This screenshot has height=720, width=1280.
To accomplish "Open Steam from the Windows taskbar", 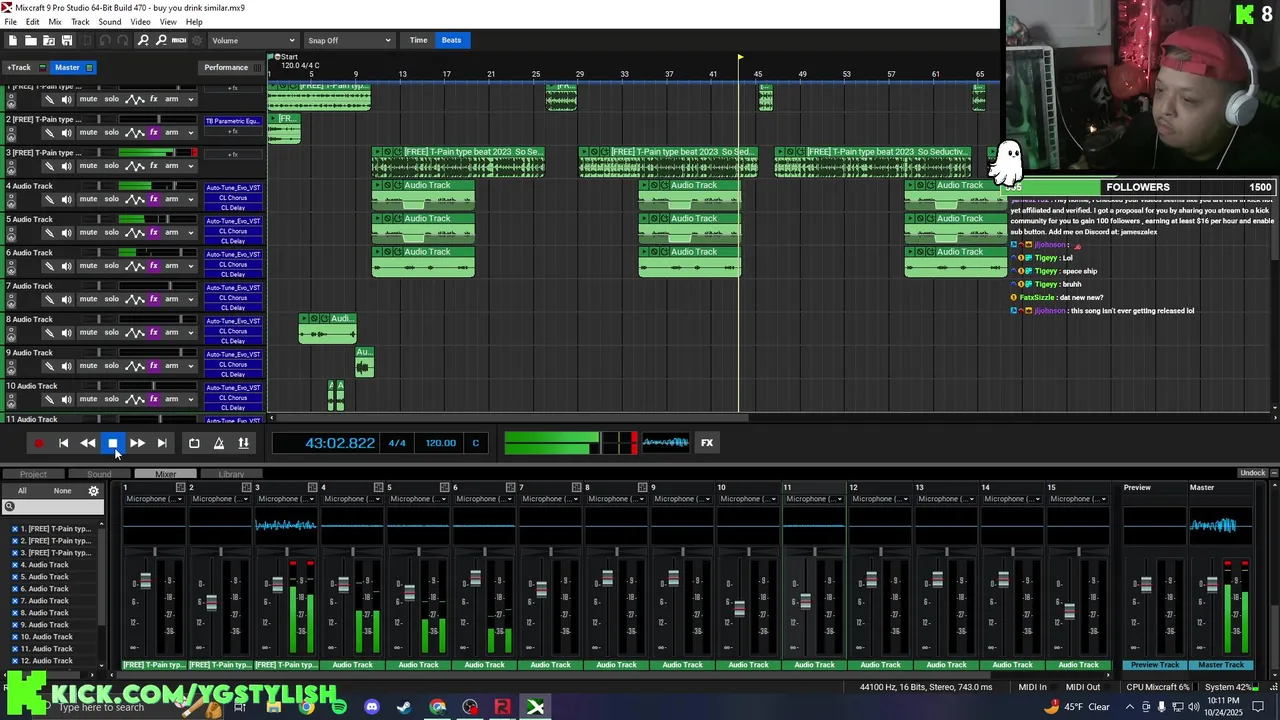I will [404, 707].
